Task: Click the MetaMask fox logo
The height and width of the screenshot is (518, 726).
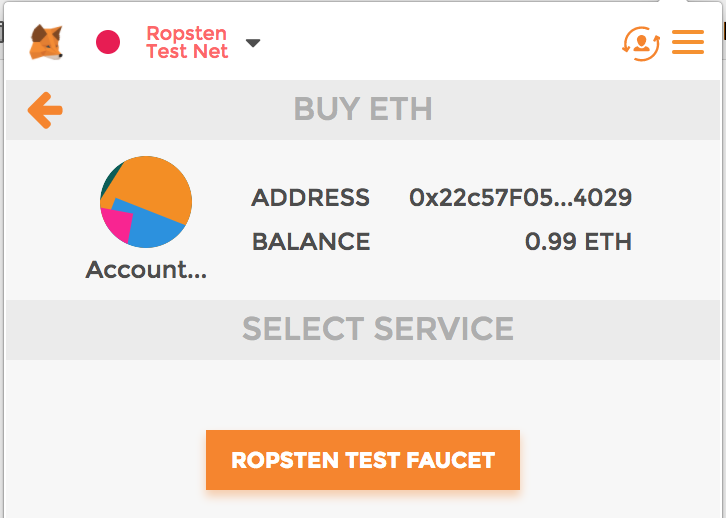Action: 45,42
